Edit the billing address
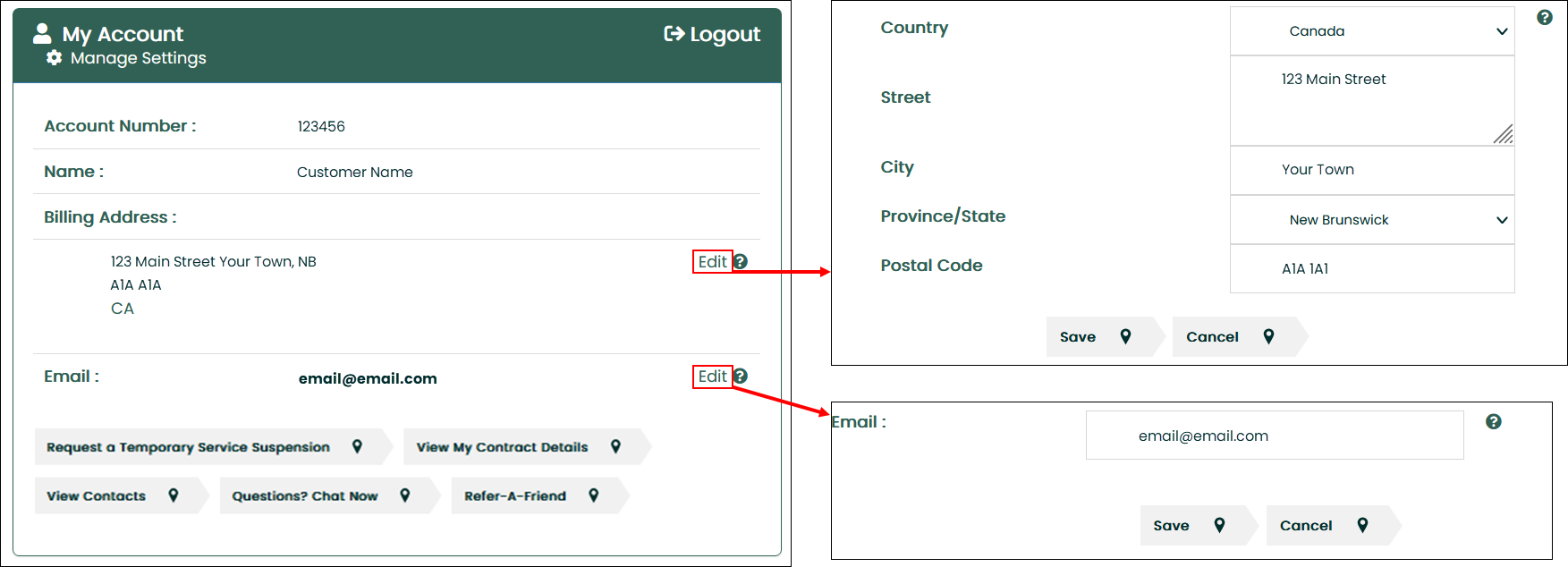 [712, 262]
